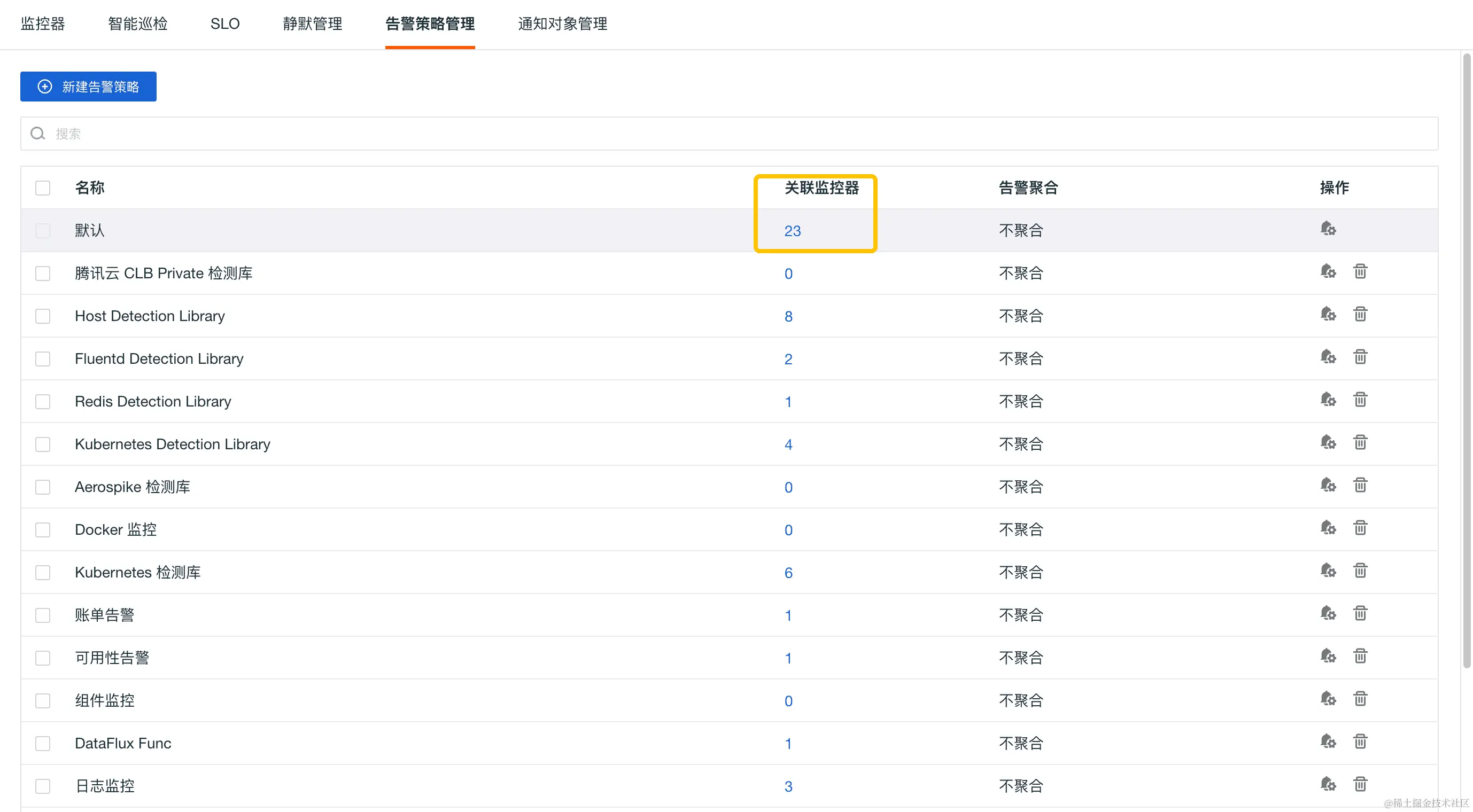Go to 通知对象管理 tab

(562, 24)
